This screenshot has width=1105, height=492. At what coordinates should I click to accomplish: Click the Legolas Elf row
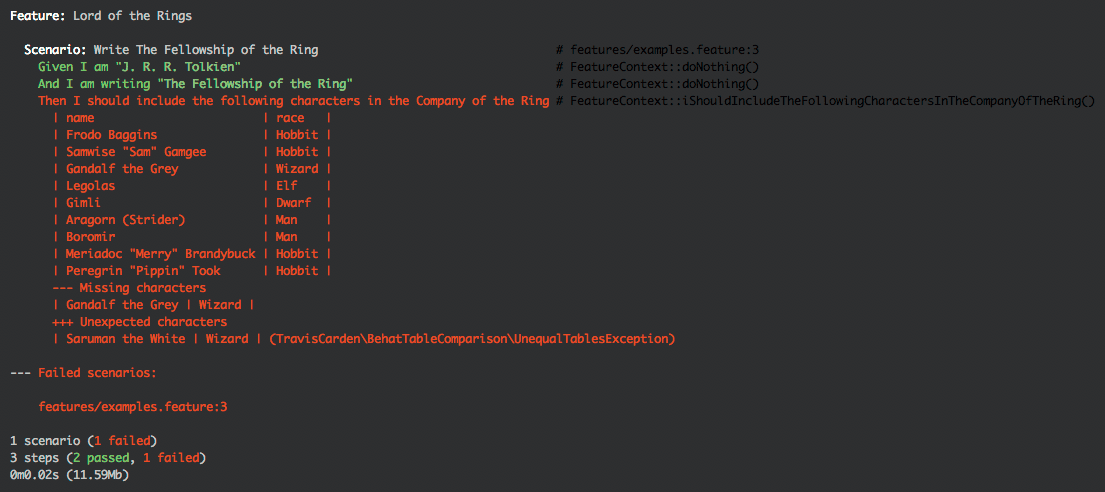pyautogui.click(x=192, y=186)
